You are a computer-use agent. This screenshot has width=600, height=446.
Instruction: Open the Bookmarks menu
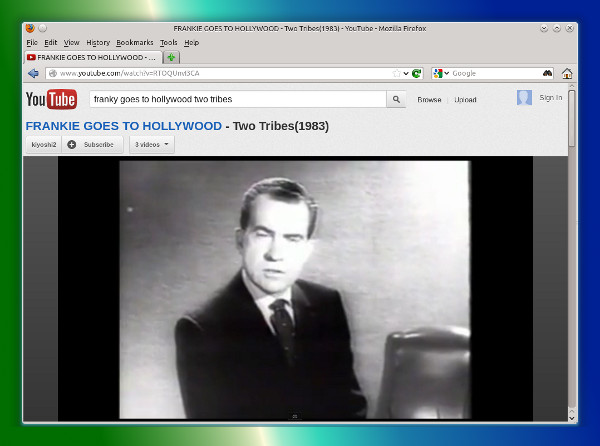(x=135, y=42)
